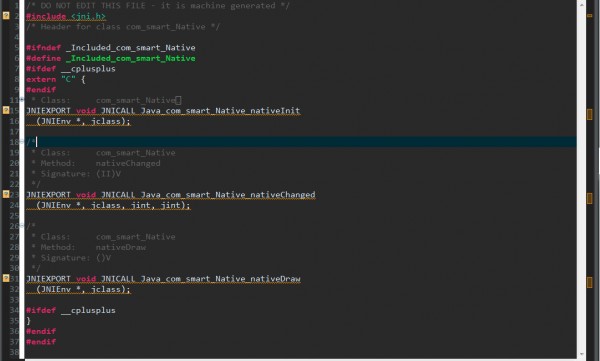Expand folded comment at line 11
This screenshot has width=600, height=361.
click(23, 100)
